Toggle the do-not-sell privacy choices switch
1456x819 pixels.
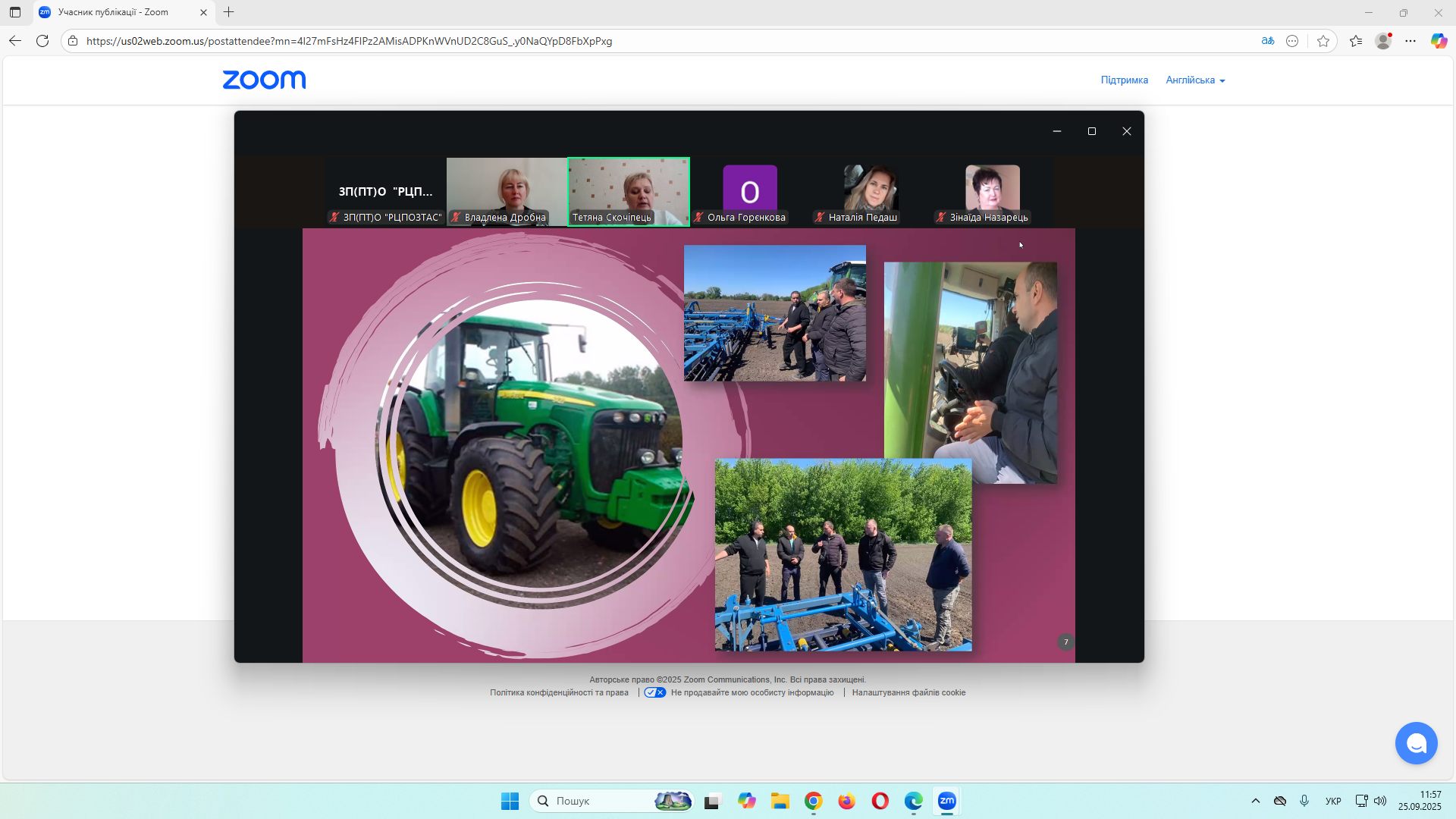pyautogui.click(x=655, y=692)
